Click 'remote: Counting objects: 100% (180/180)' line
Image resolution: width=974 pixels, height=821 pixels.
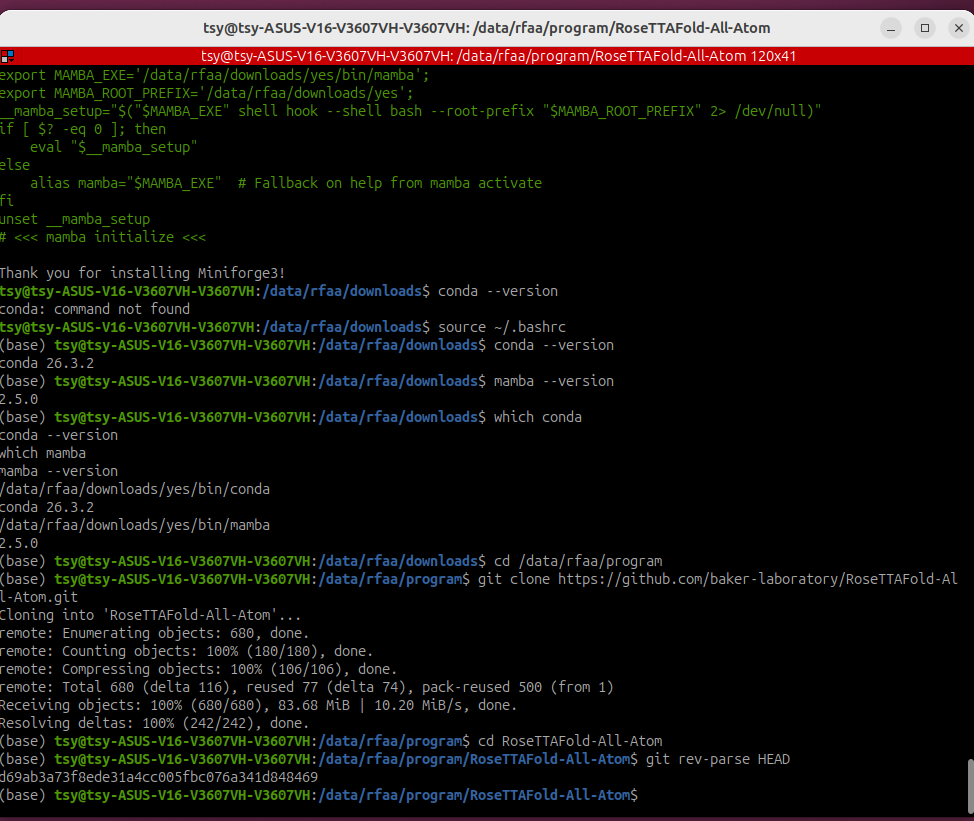pos(186,651)
